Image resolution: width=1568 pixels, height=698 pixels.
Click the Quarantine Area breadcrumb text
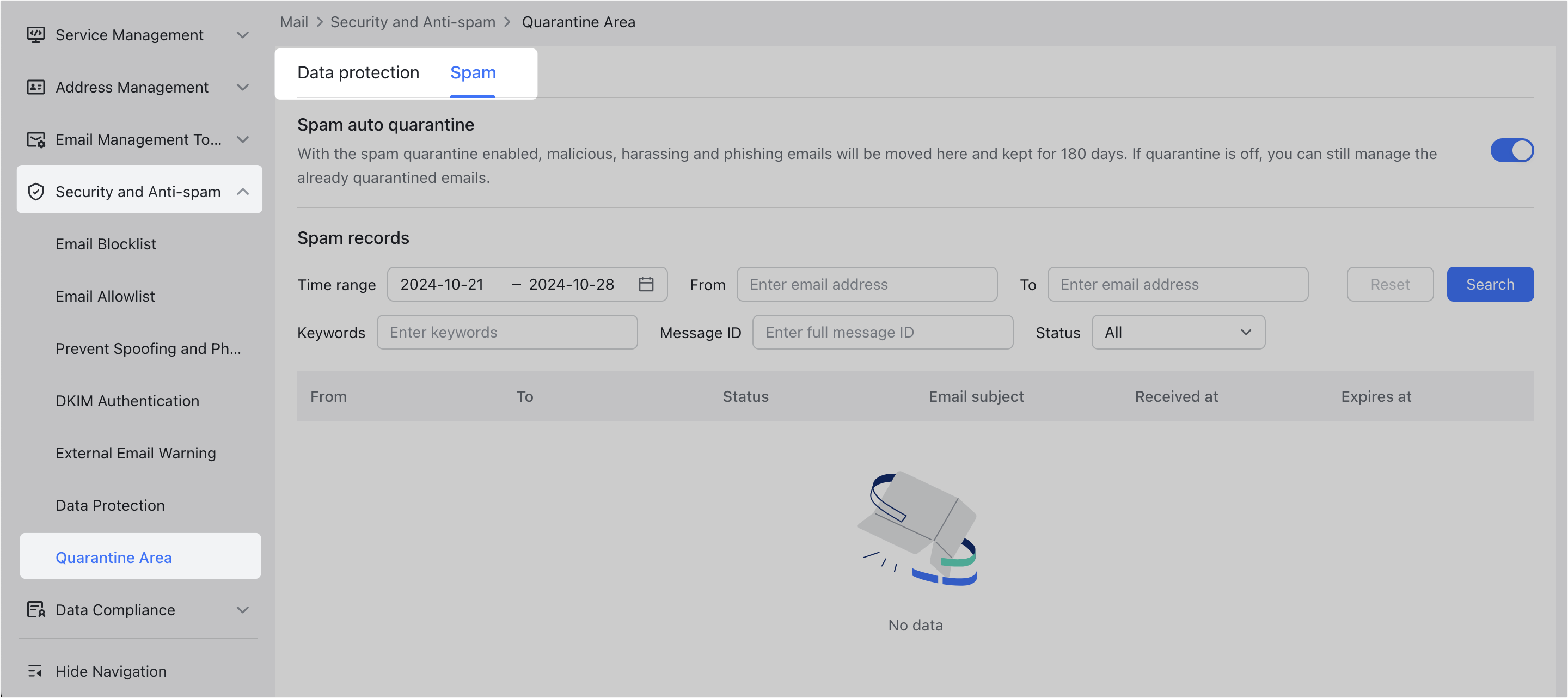(x=578, y=22)
